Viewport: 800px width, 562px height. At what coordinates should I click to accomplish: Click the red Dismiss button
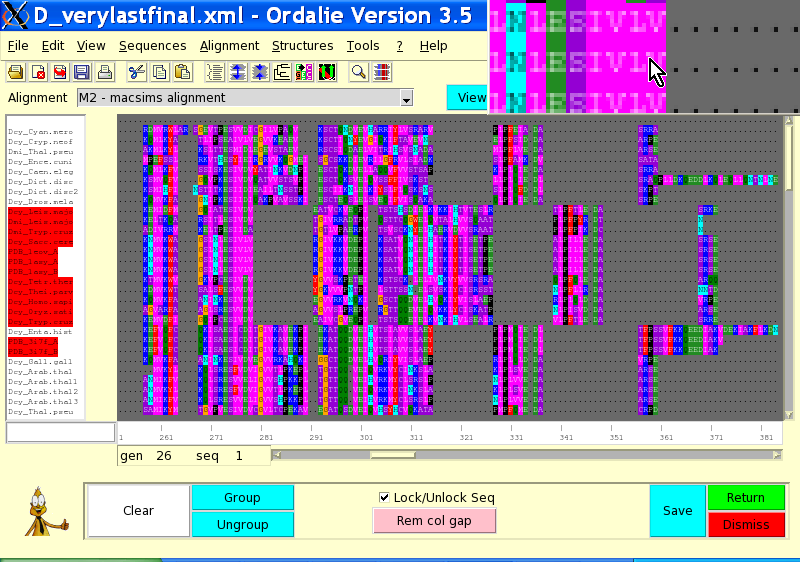[x=745, y=524]
